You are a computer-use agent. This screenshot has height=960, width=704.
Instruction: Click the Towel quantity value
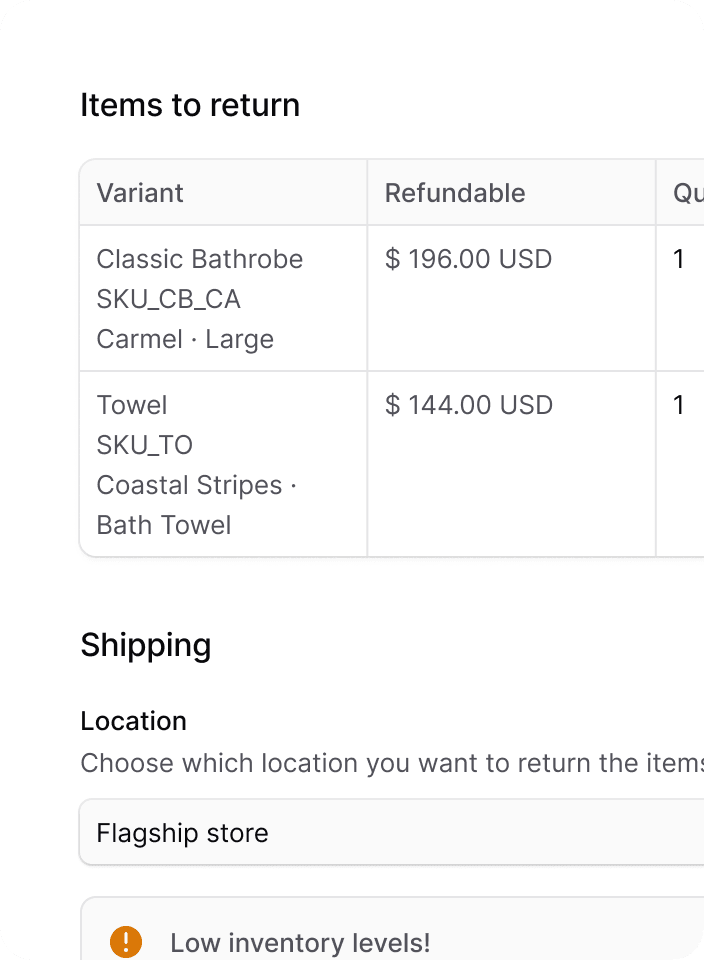(x=678, y=405)
